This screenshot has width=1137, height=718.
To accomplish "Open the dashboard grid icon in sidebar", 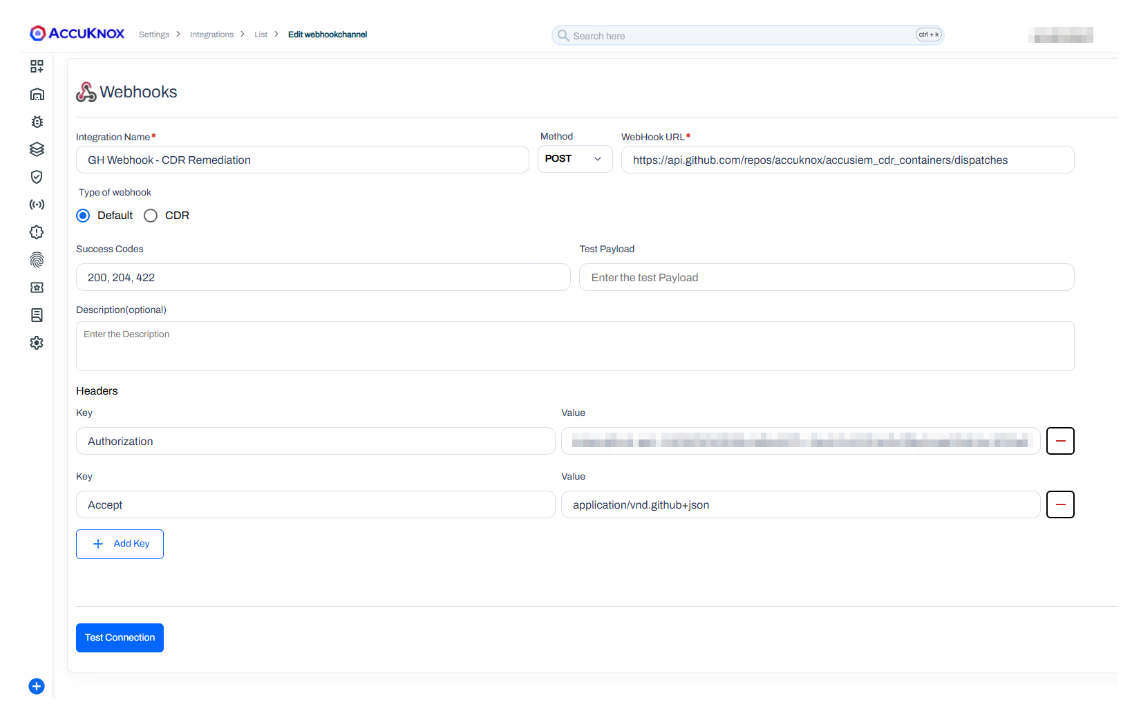I will (x=37, y=66).
